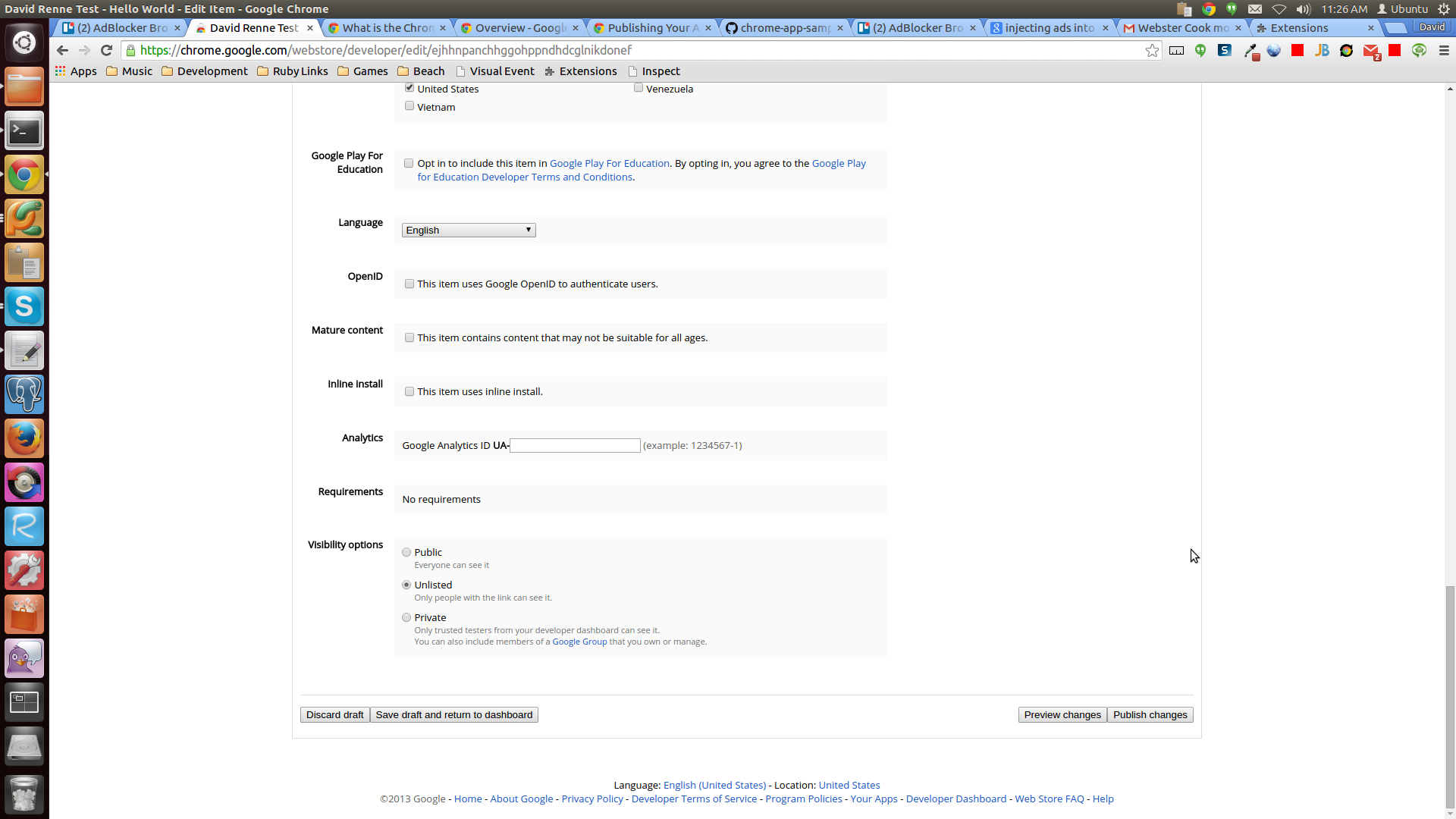
Task: Click the JB extension icon
Action: [x=1322, y=50]
